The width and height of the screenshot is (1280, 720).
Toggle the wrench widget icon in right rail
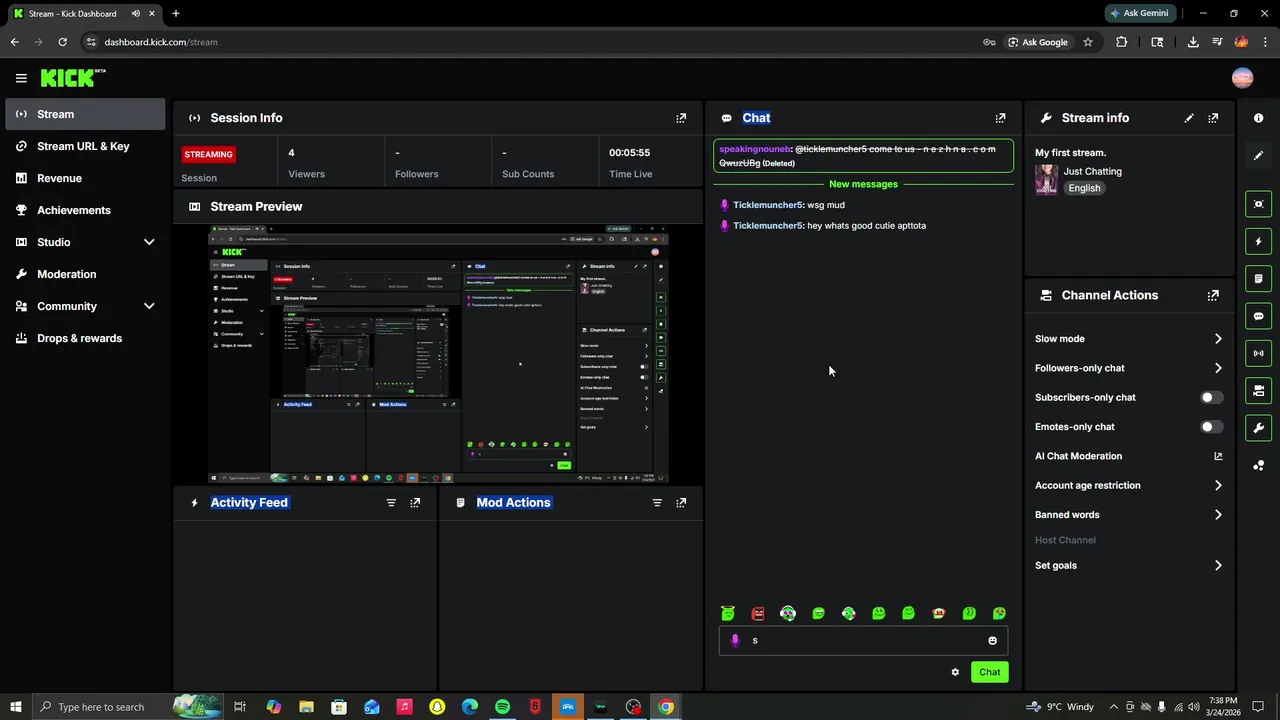[x=1258, y=428]
